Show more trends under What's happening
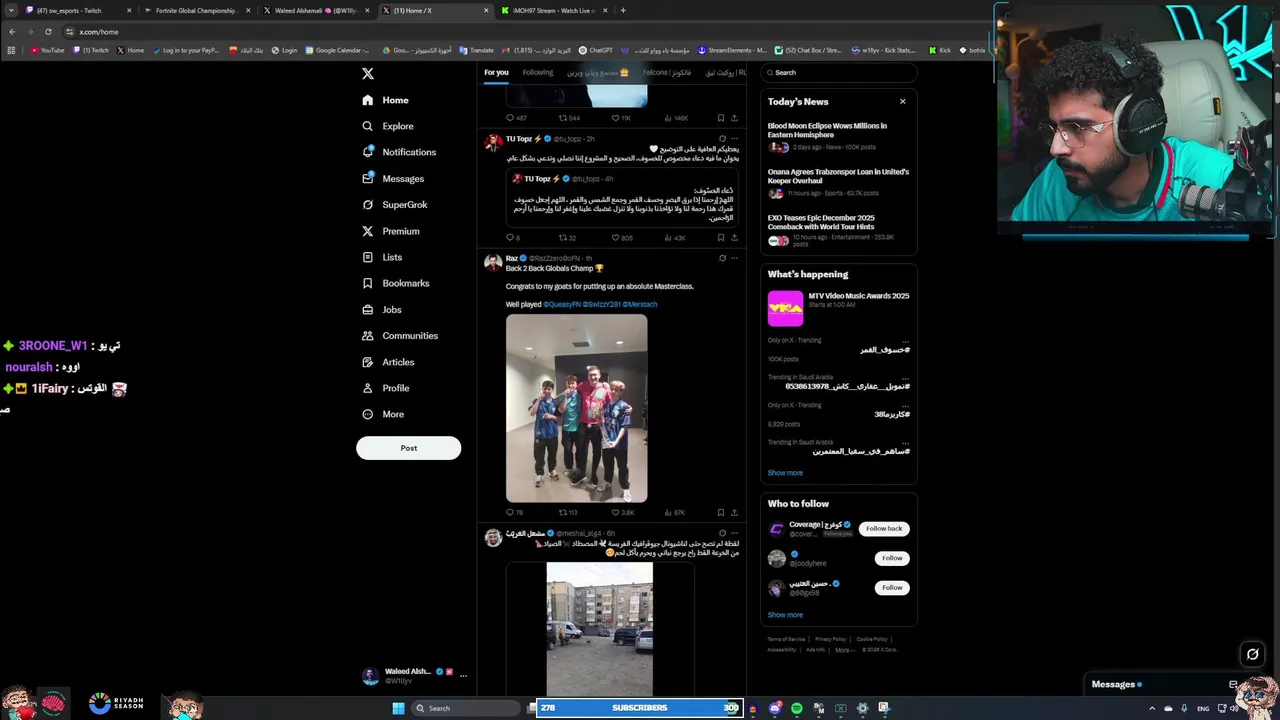This screenshot has width=1280, height=720. point(785,473)
